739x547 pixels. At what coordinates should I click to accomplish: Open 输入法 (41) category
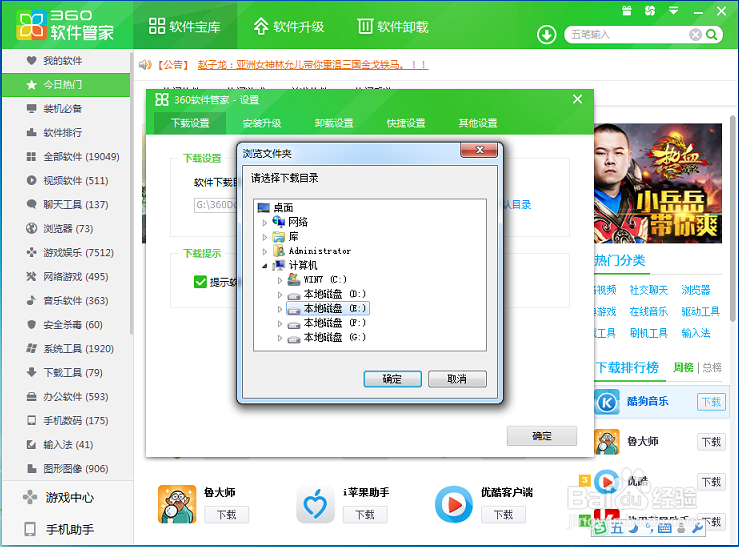[x=66, y=445]
